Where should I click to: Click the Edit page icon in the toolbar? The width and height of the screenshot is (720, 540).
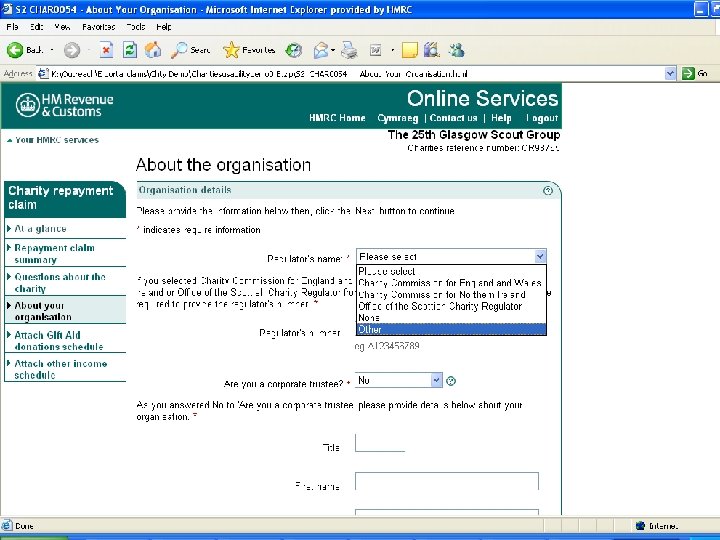click(376, 50)
